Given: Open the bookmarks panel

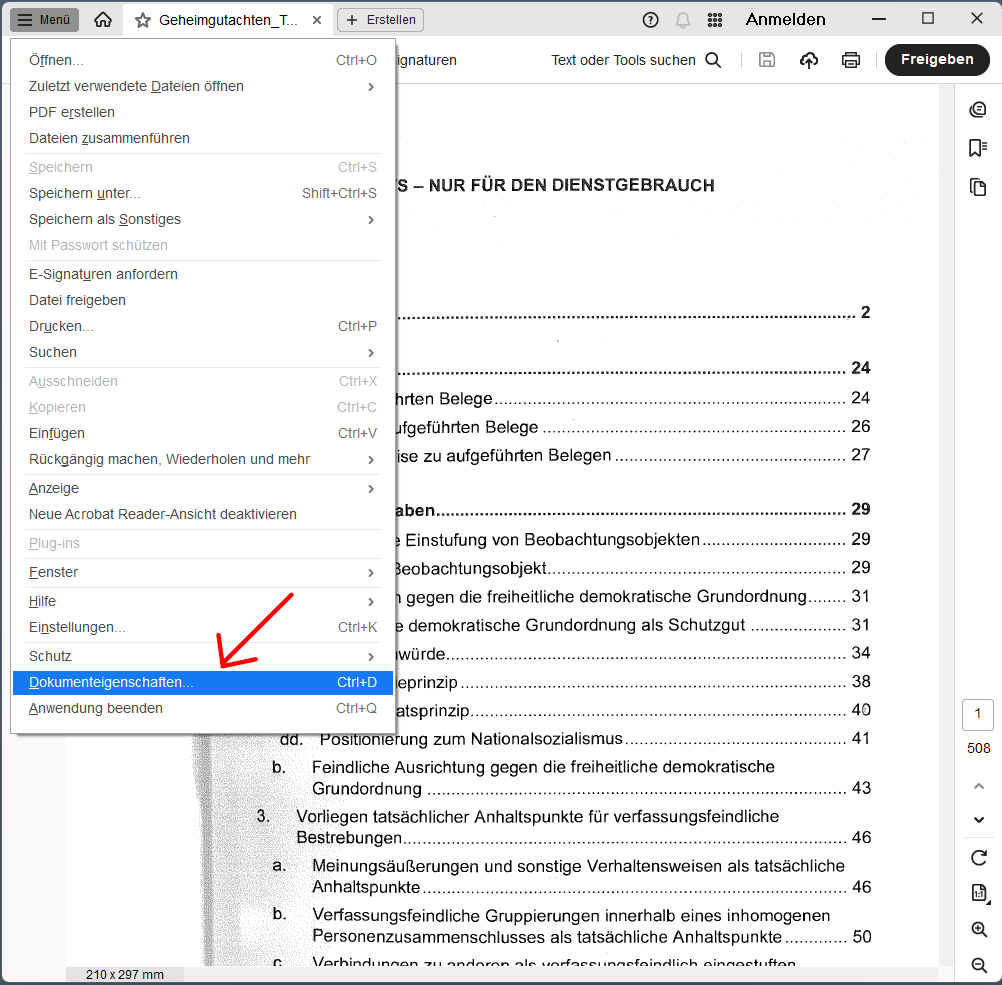Looking at the screenshot, I should pyautogui.click(x=978, y=146).
